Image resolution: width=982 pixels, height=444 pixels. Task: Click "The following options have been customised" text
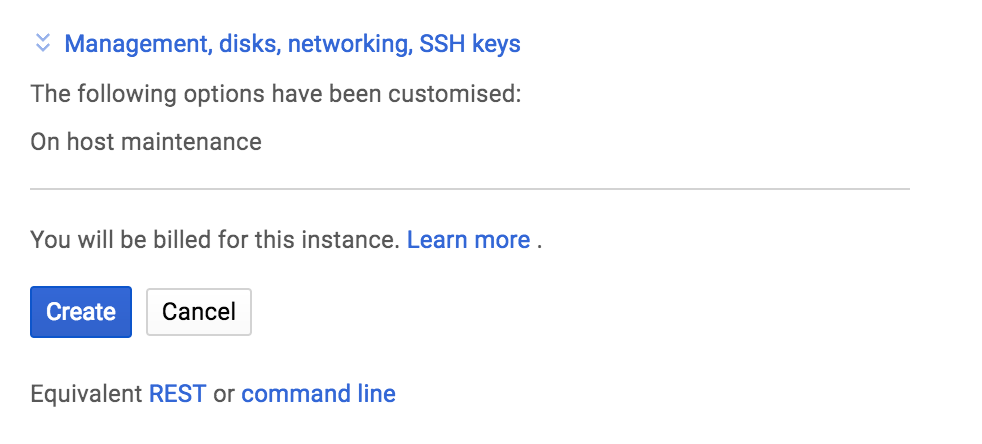click(x=276, y=95)
